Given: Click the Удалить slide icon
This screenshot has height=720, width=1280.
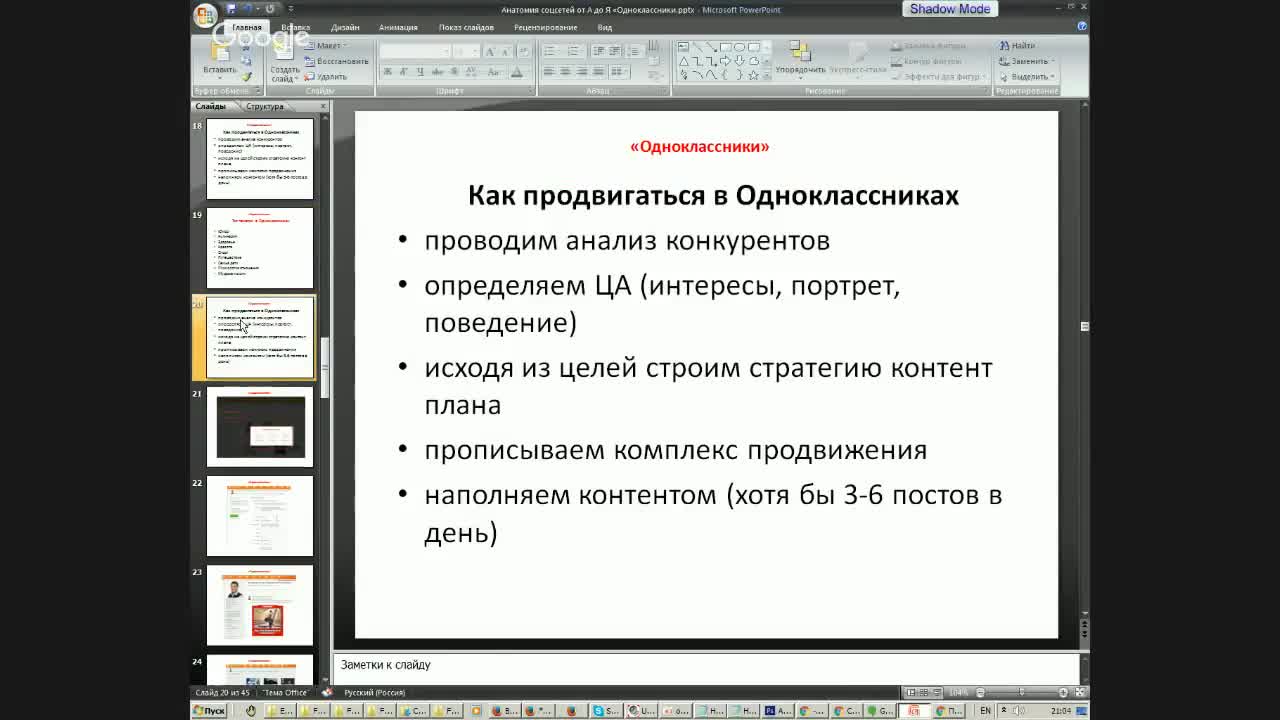Looking at the screenshot, I should point(329,75).
